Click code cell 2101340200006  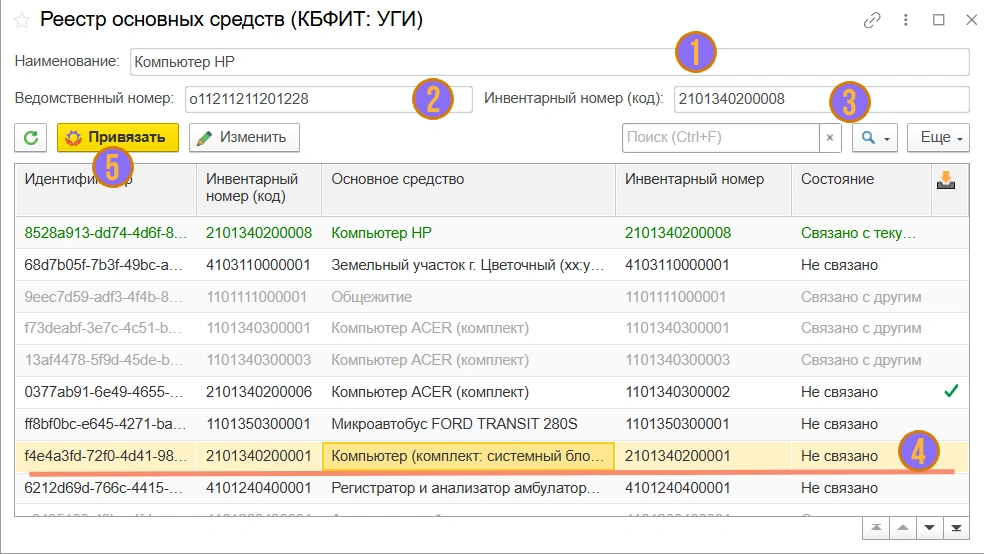[x=259, y=392]
